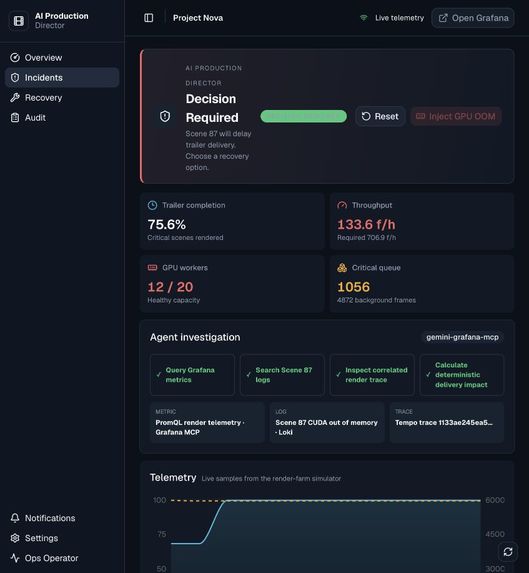Open Notifications from the sidebar
The image size is (529, 573).
pyautogui.click(x=62, y=518)
